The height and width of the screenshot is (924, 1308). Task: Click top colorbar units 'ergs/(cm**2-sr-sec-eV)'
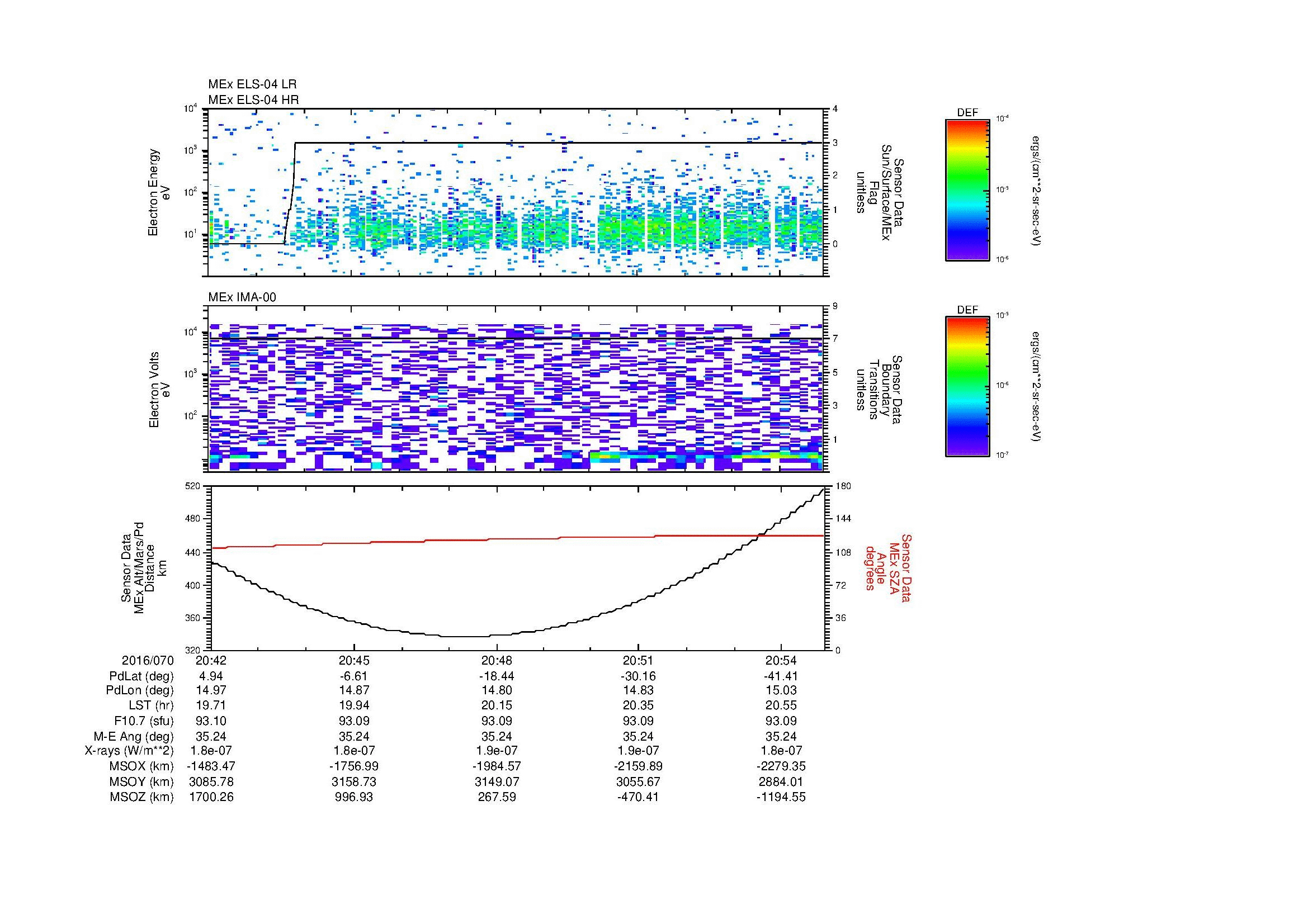tap(1036, 190)
